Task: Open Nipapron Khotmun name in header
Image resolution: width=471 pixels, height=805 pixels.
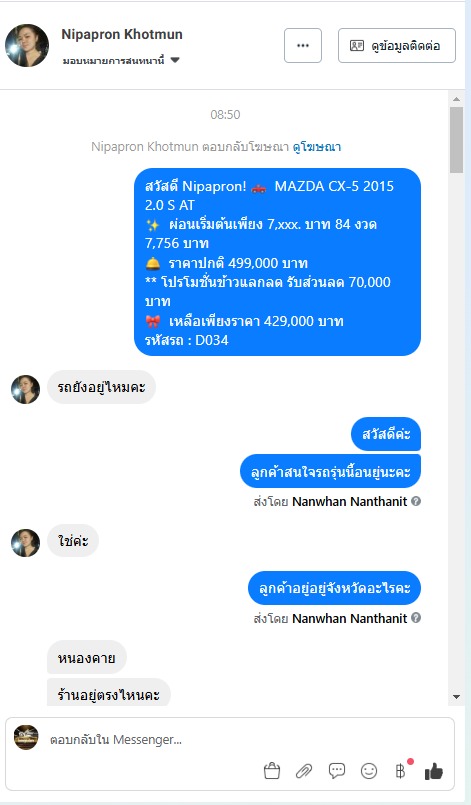Action: tap(122, 34)
